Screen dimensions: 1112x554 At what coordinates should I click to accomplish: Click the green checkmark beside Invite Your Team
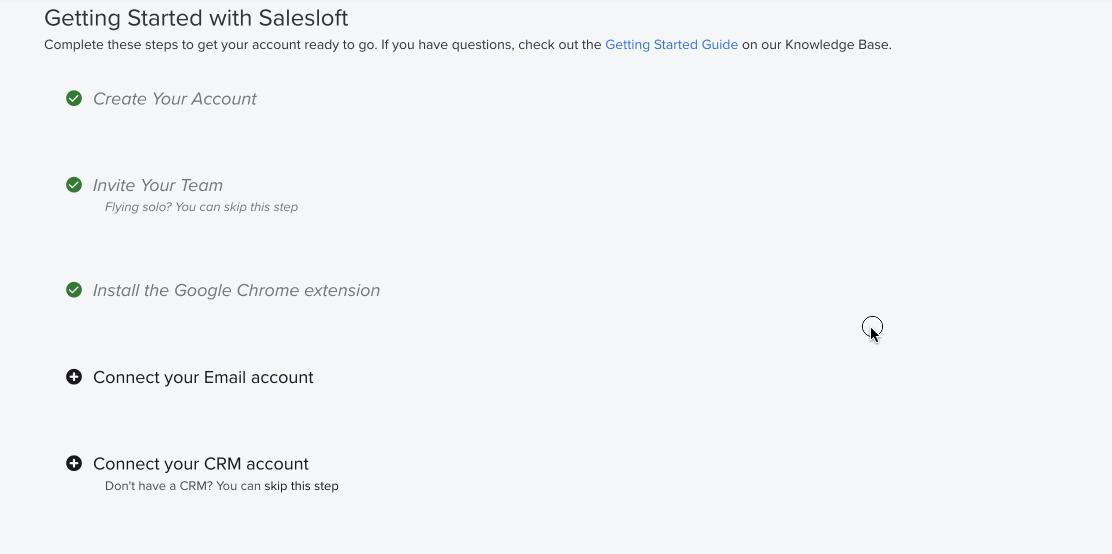74,185
